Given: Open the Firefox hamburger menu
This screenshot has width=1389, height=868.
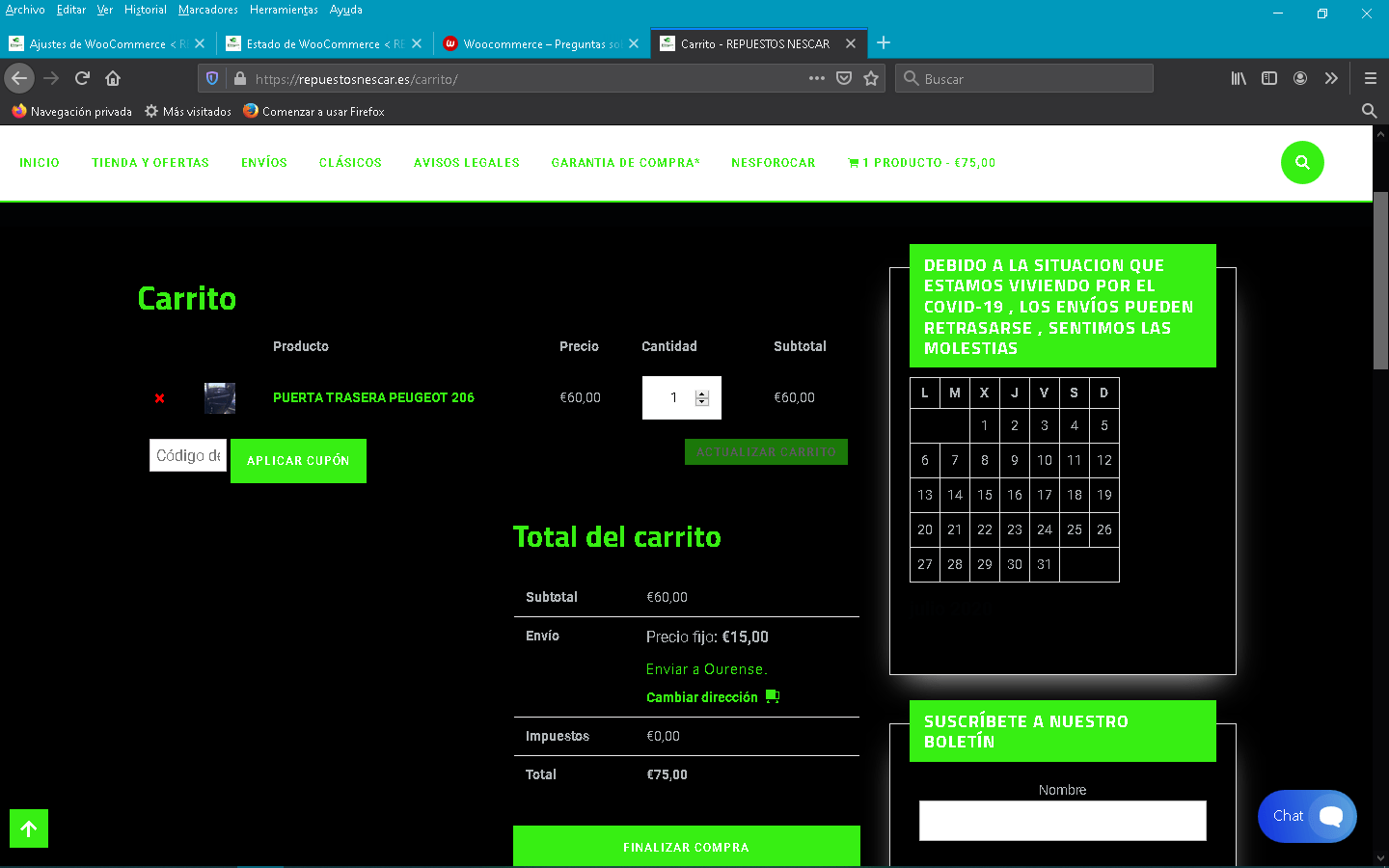Looking at the screenshot, I should click(1370, 78).
